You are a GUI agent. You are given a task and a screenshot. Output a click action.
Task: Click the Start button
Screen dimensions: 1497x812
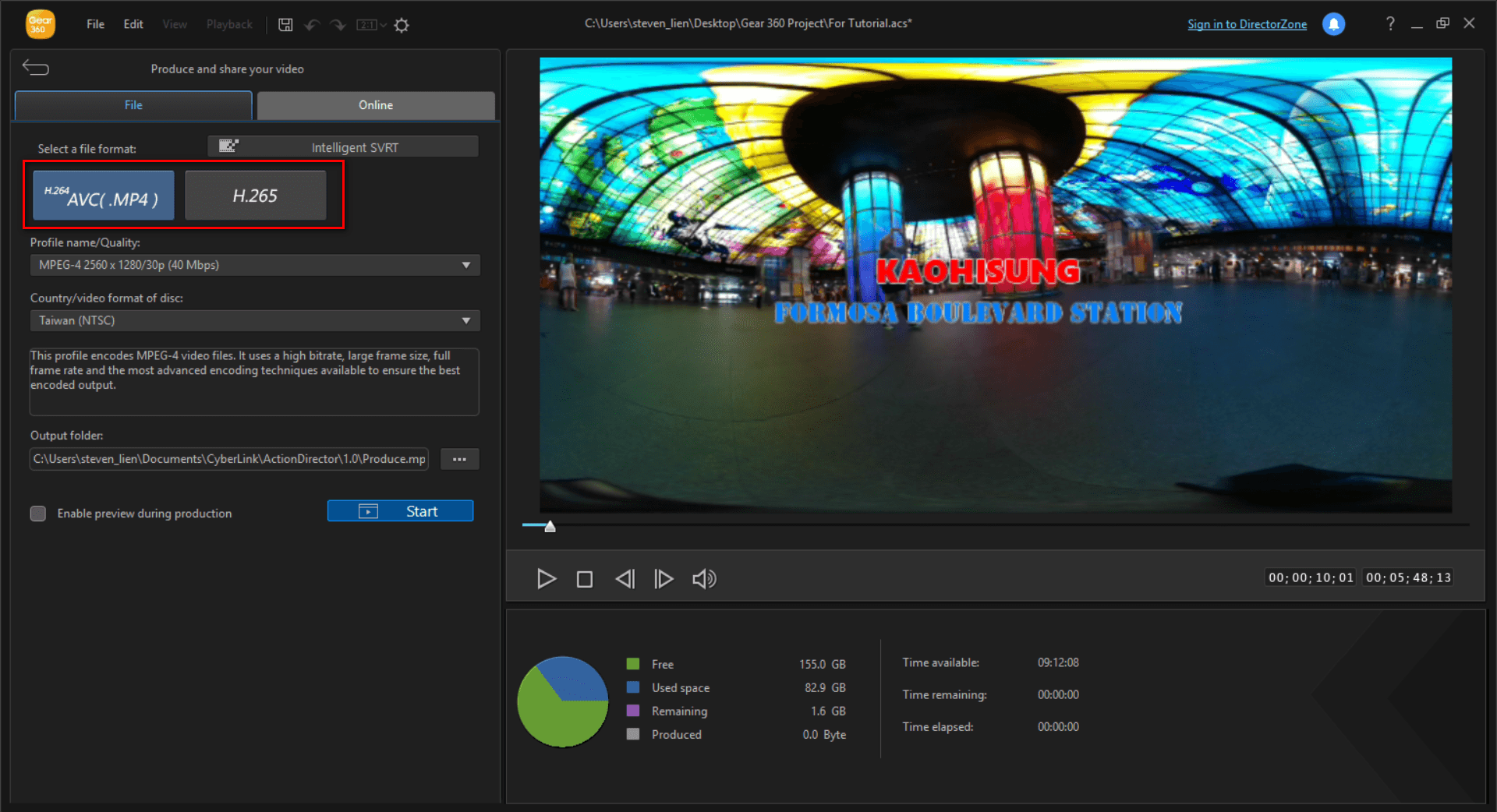400,510
